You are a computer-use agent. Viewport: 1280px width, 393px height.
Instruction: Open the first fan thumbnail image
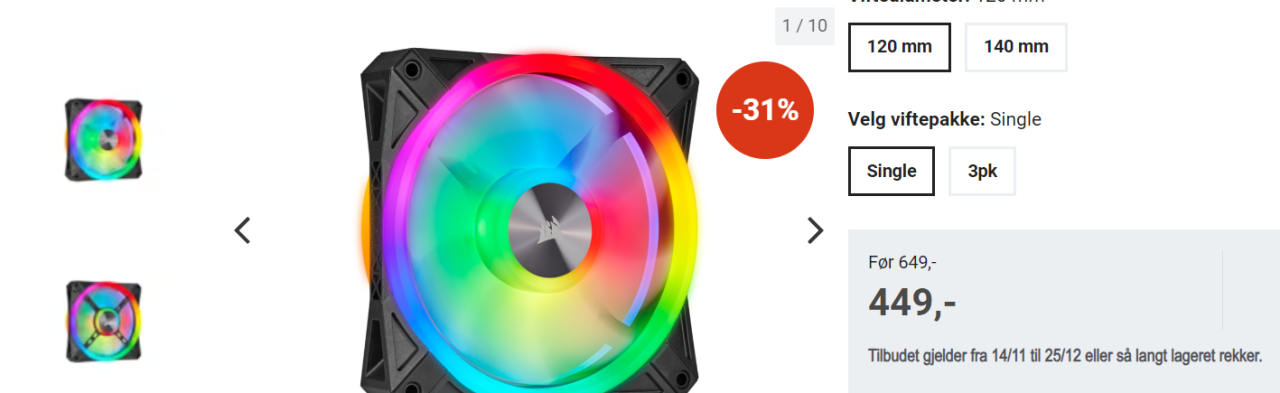(104, 140)
